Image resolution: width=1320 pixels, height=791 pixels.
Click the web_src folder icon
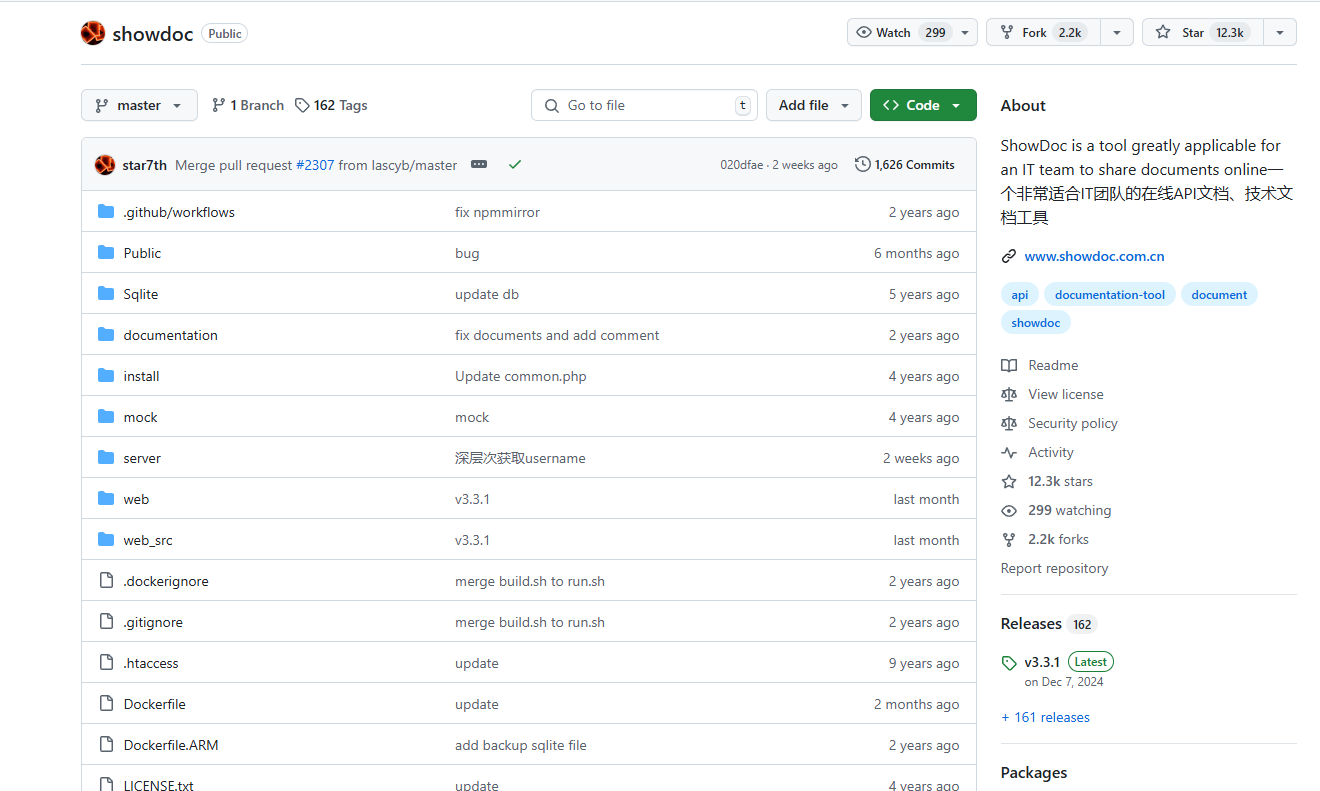[x=106, y=540]
